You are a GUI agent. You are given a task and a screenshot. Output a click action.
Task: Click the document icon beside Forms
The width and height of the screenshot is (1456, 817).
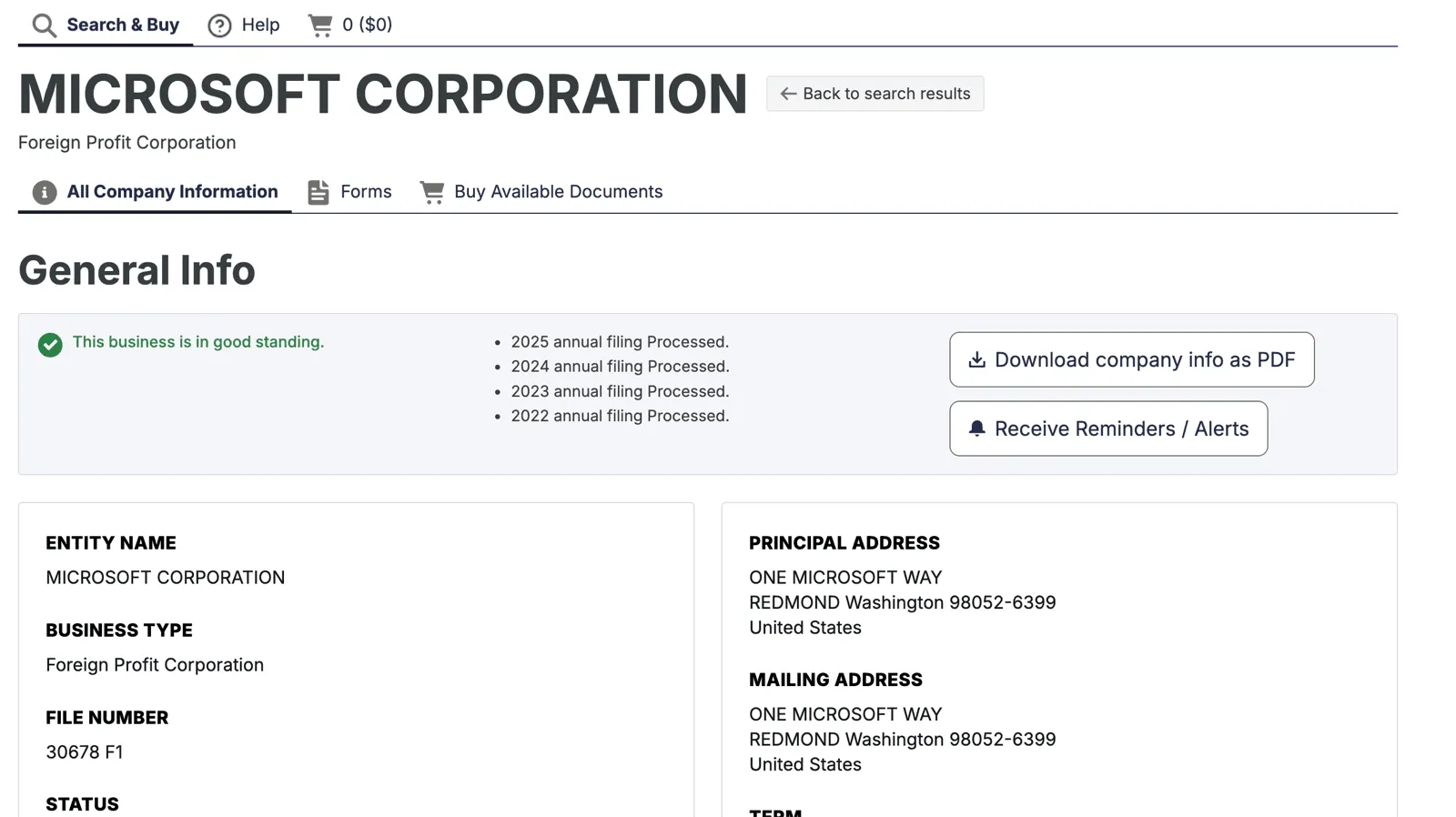[318, 192]
